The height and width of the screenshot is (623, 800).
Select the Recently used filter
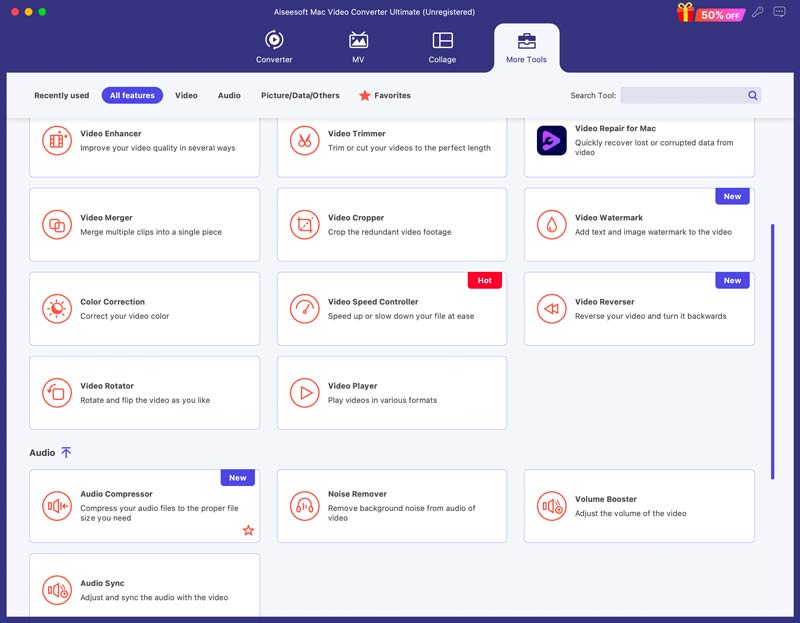(61, 96)
